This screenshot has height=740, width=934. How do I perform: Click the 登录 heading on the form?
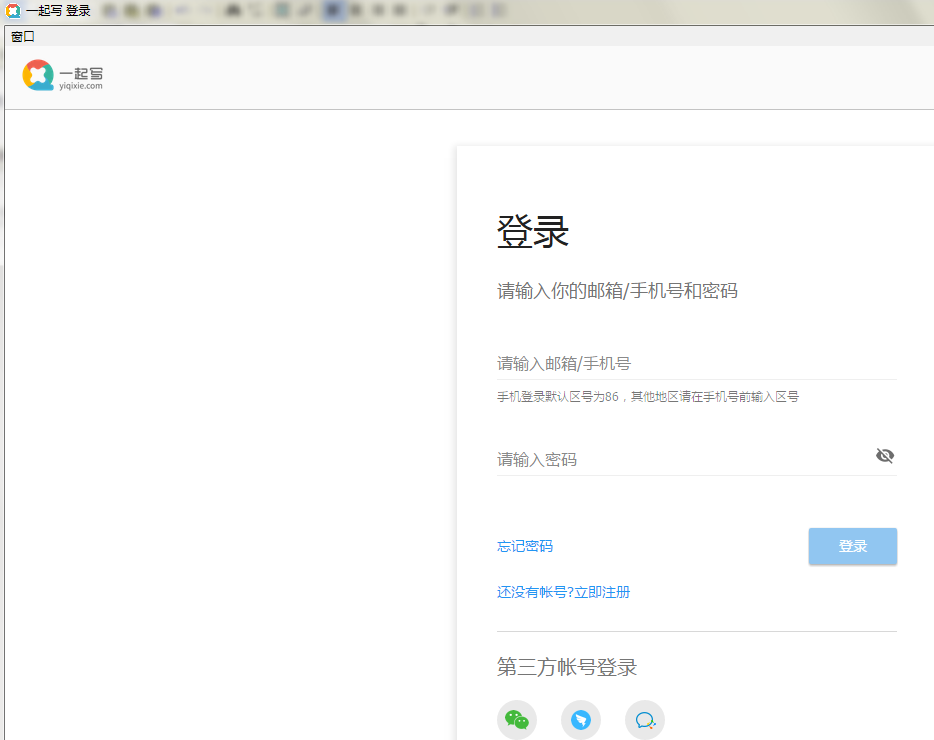coord(531,231)
